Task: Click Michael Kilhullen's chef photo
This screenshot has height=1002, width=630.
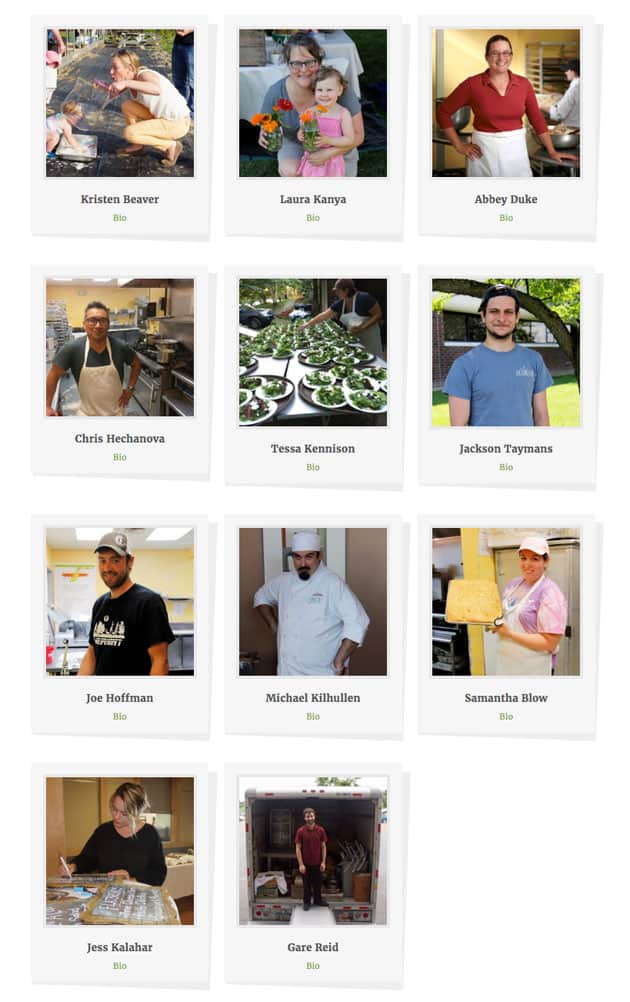Action: pyautogui.click(x=312, y=601)
